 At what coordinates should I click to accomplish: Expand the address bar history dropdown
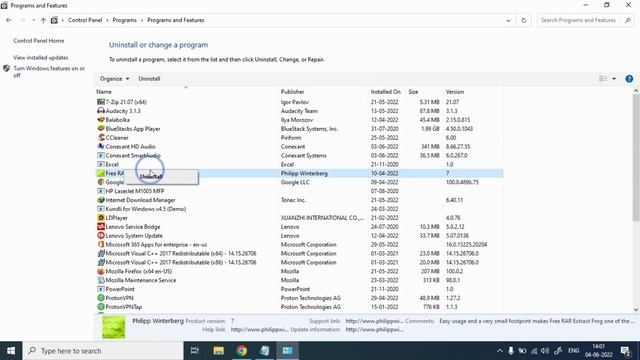click(508, 20)
